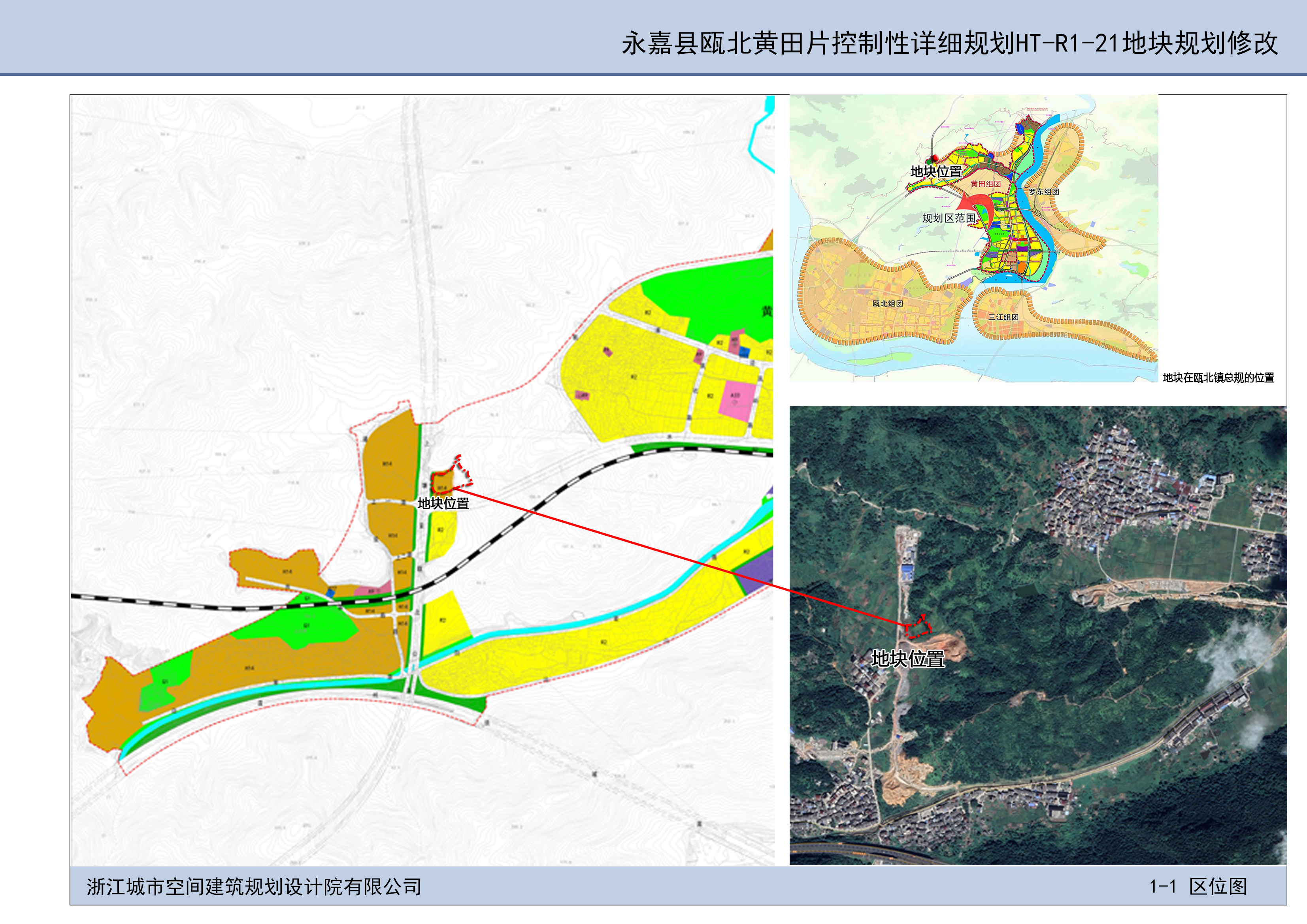Click the 黄田组团 red label
The width and height of the screenshot is (1307, 924).
click(985, 184)
